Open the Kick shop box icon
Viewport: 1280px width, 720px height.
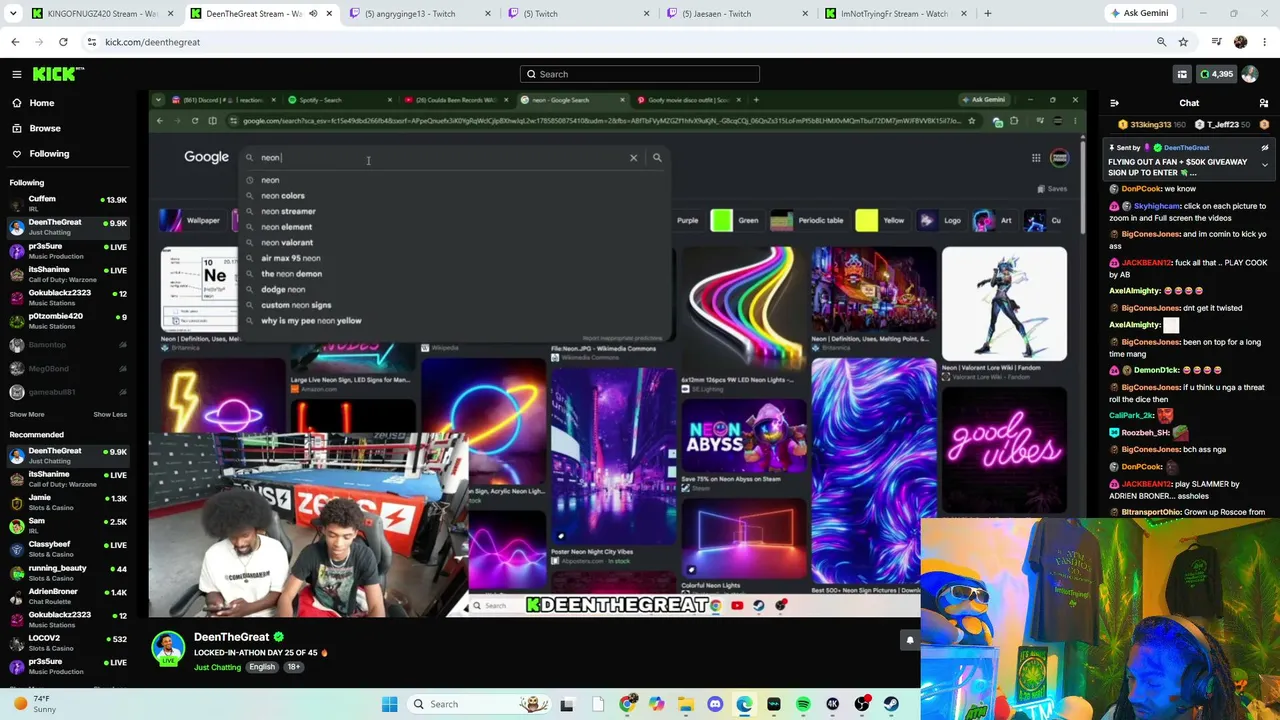[x=1182, y=74]
